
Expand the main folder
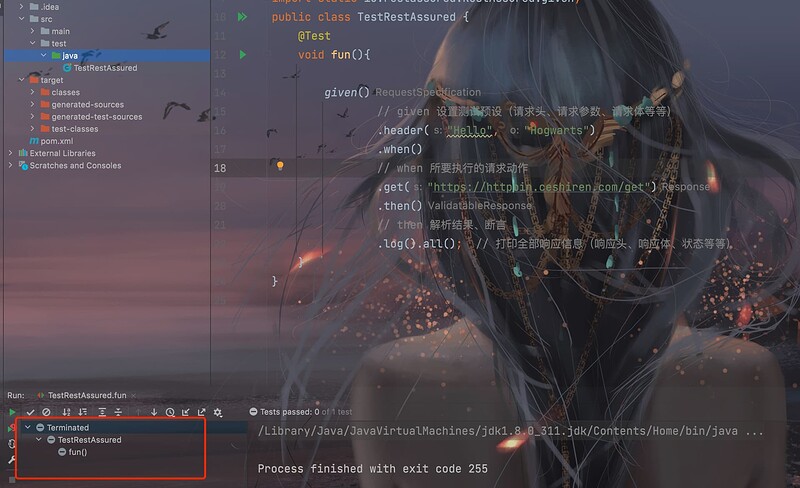tap(33, 31)
